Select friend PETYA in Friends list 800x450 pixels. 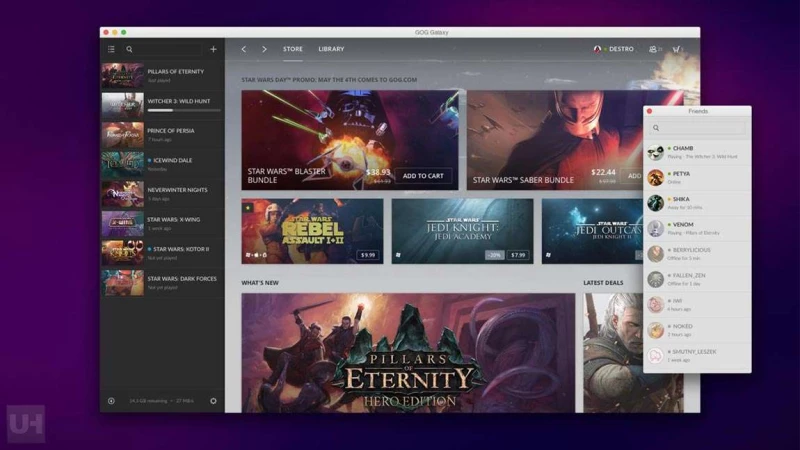tap(697, 178)
